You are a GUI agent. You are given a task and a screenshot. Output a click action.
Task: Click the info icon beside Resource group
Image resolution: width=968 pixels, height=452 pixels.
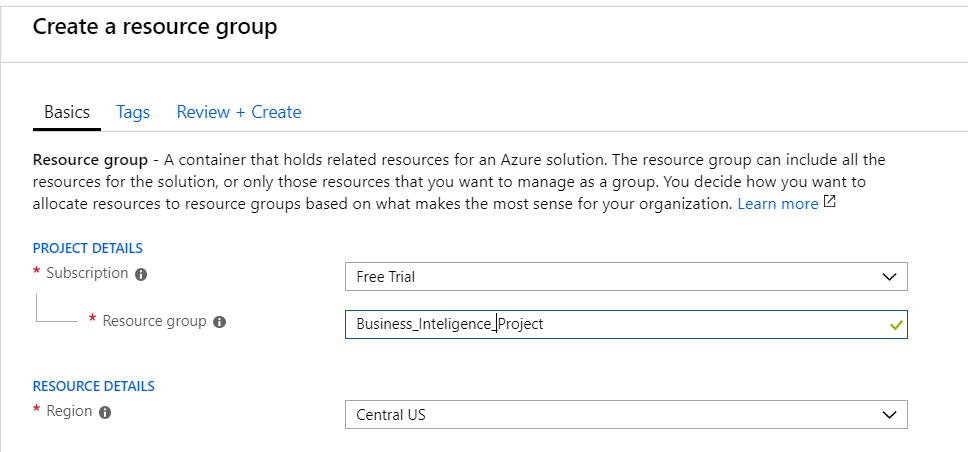click(x=220, y=322)
